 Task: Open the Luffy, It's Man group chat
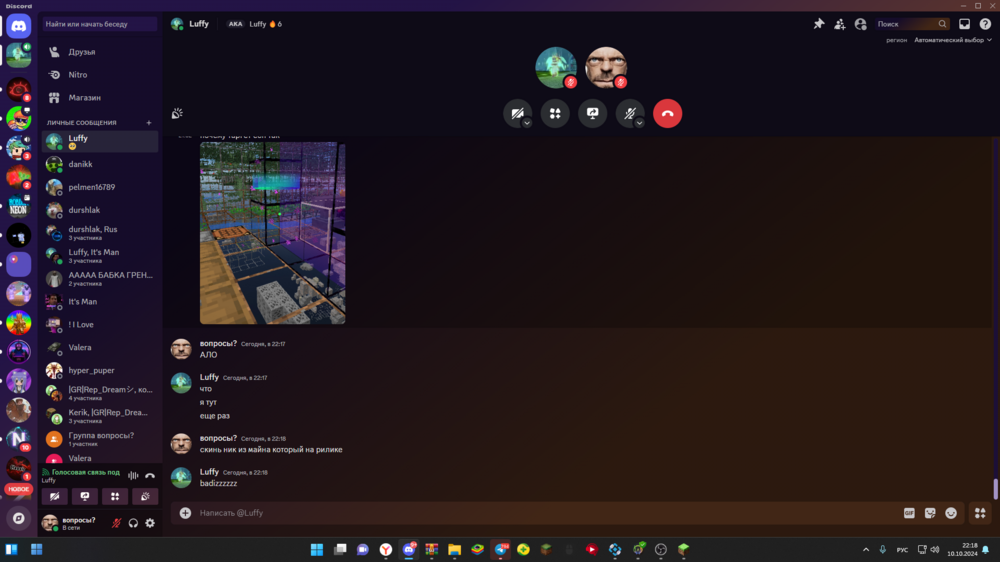click(x=99, y=256)
